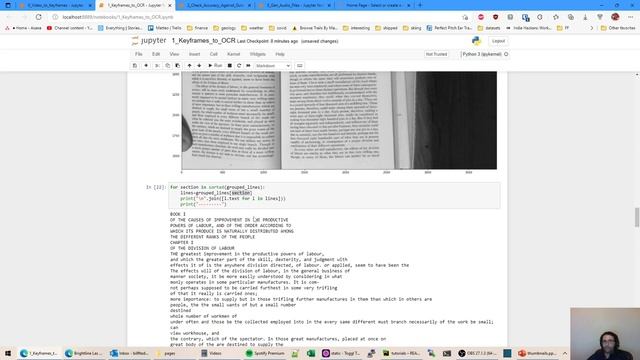Click the code cell In [22] editor
This screenshot has height=360, width=640.
pyautogui.click(x=334, y=196)
